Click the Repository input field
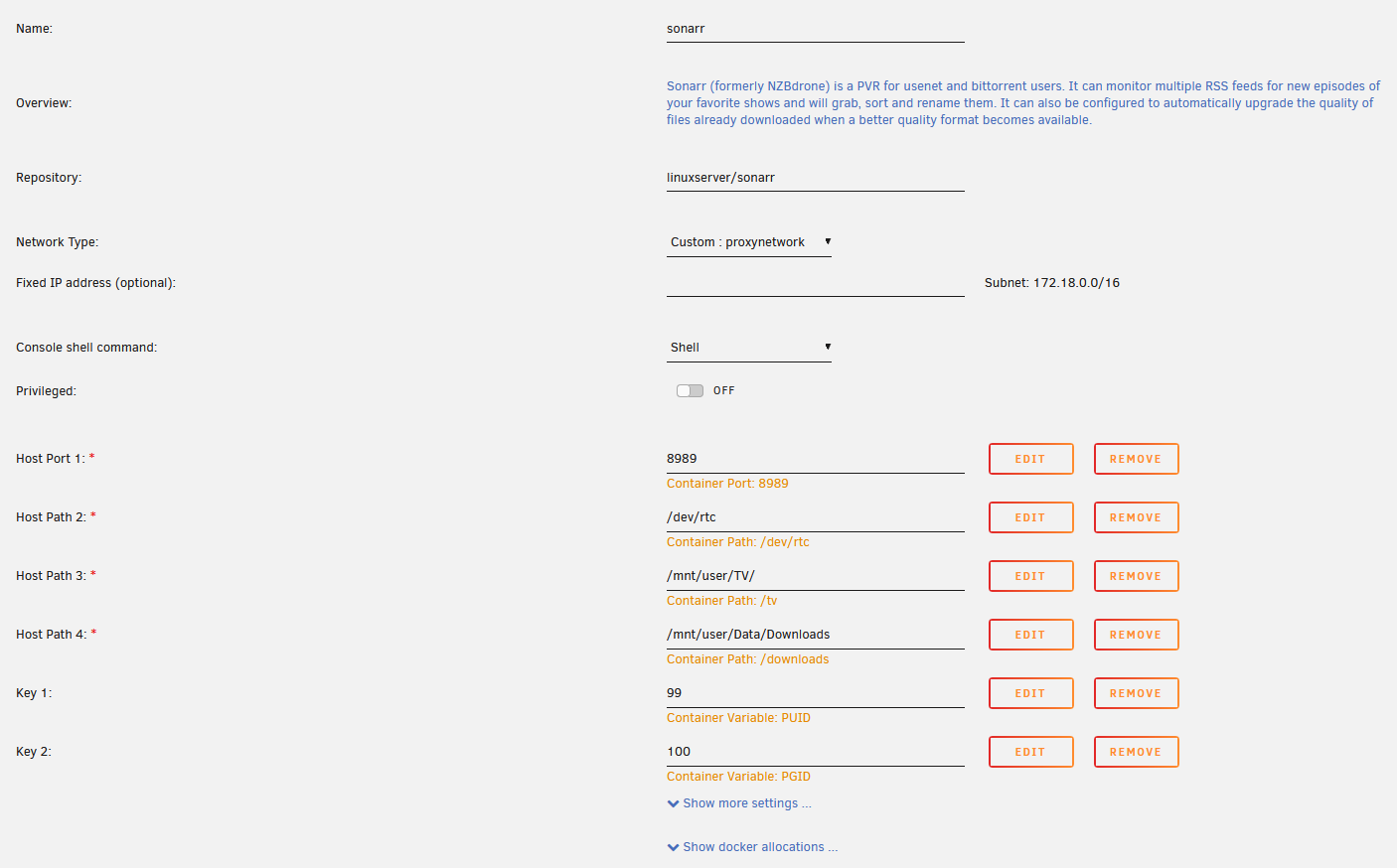The image size is (1397, 868). pyautogui.click(x=816, y=178)
